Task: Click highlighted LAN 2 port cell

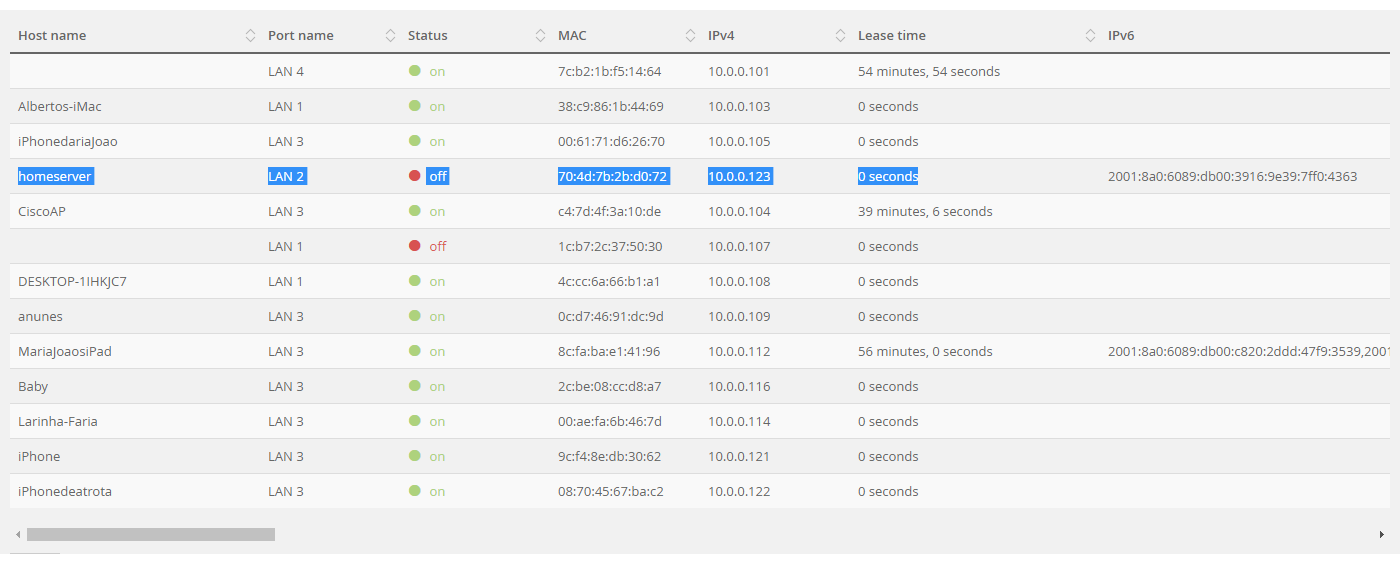Action: click(286, 176)
